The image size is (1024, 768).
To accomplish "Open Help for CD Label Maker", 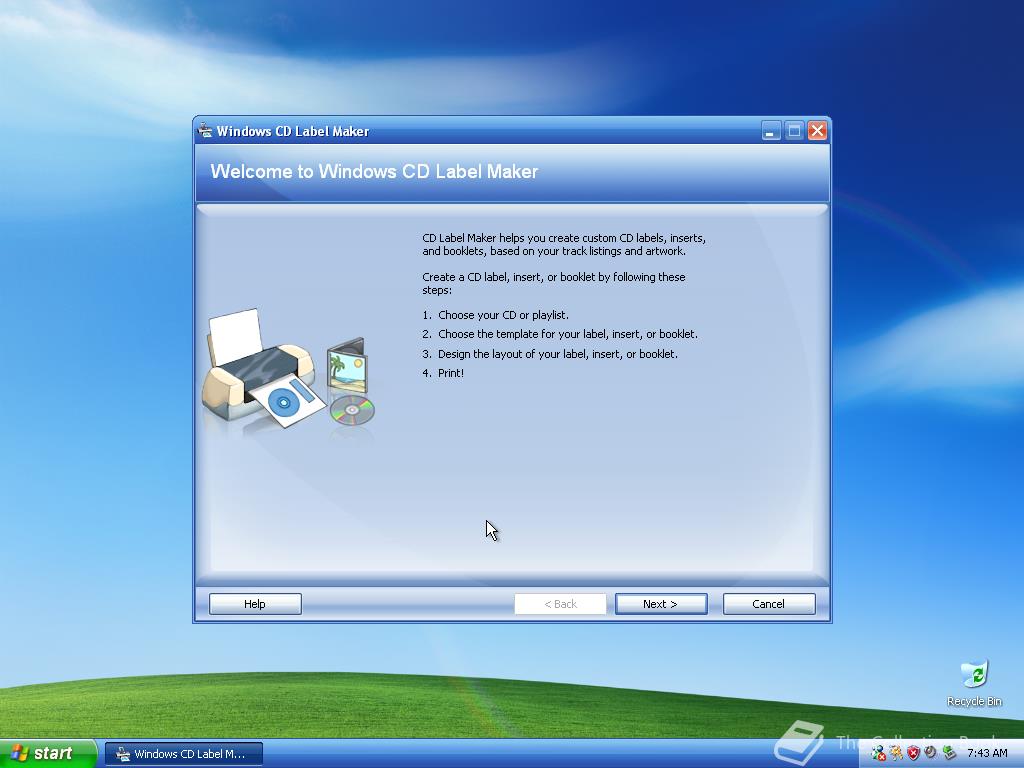I will point(255,604).
